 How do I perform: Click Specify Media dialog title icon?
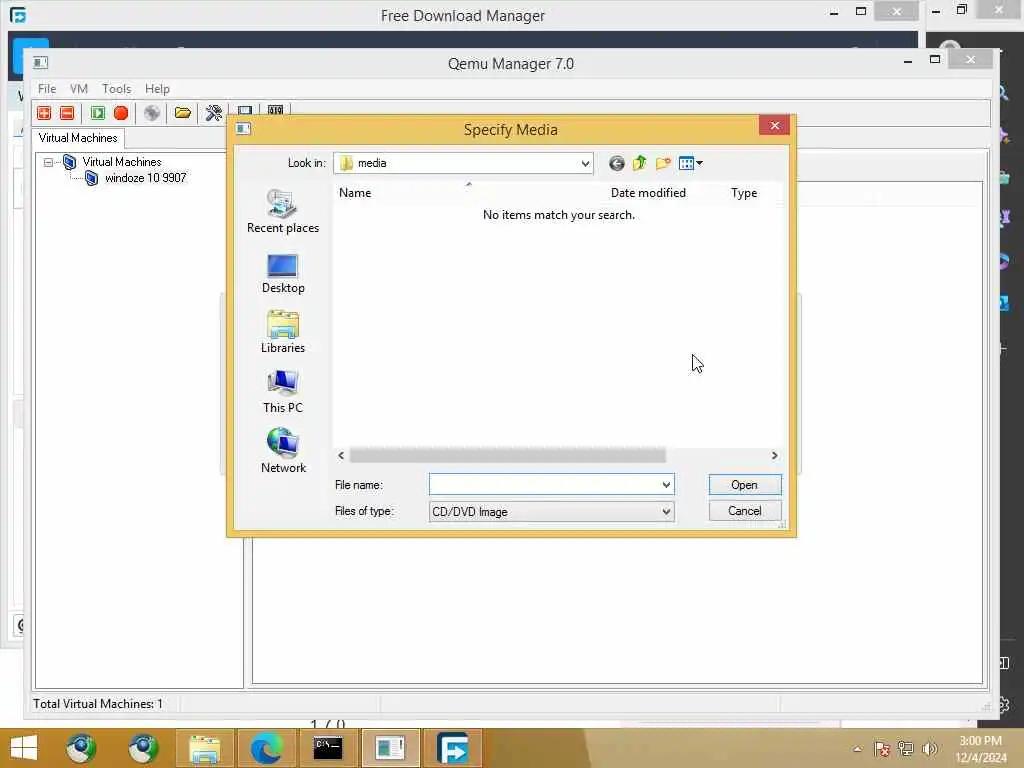tap(244, 129)
